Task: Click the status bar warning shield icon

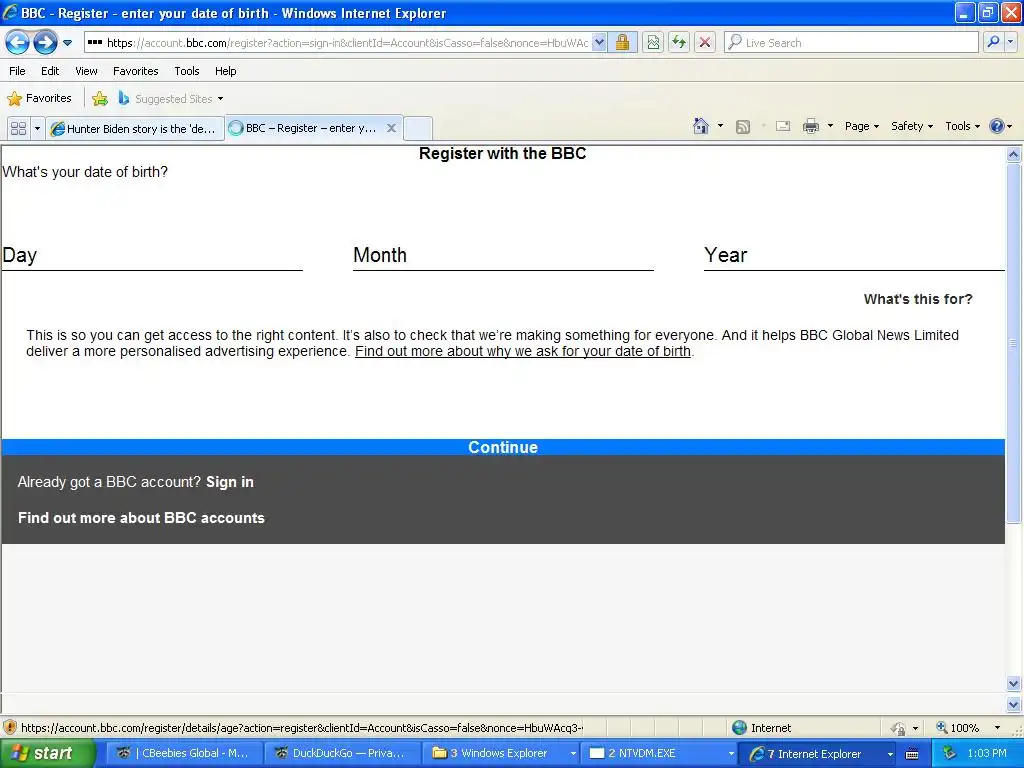Action: pos(10,728)
